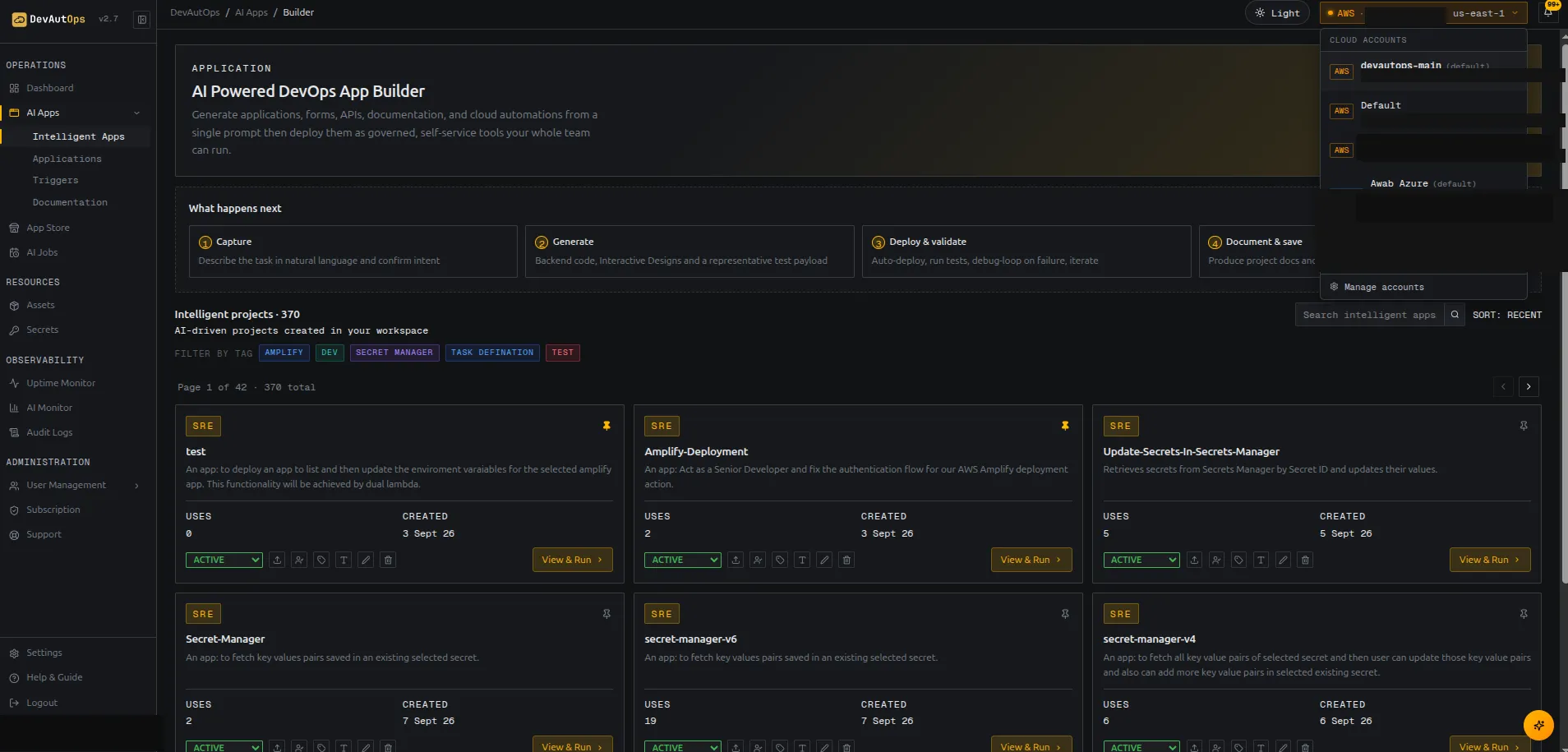
Task: Open Triggers under AI Apps
Action: tap(55, 180)
